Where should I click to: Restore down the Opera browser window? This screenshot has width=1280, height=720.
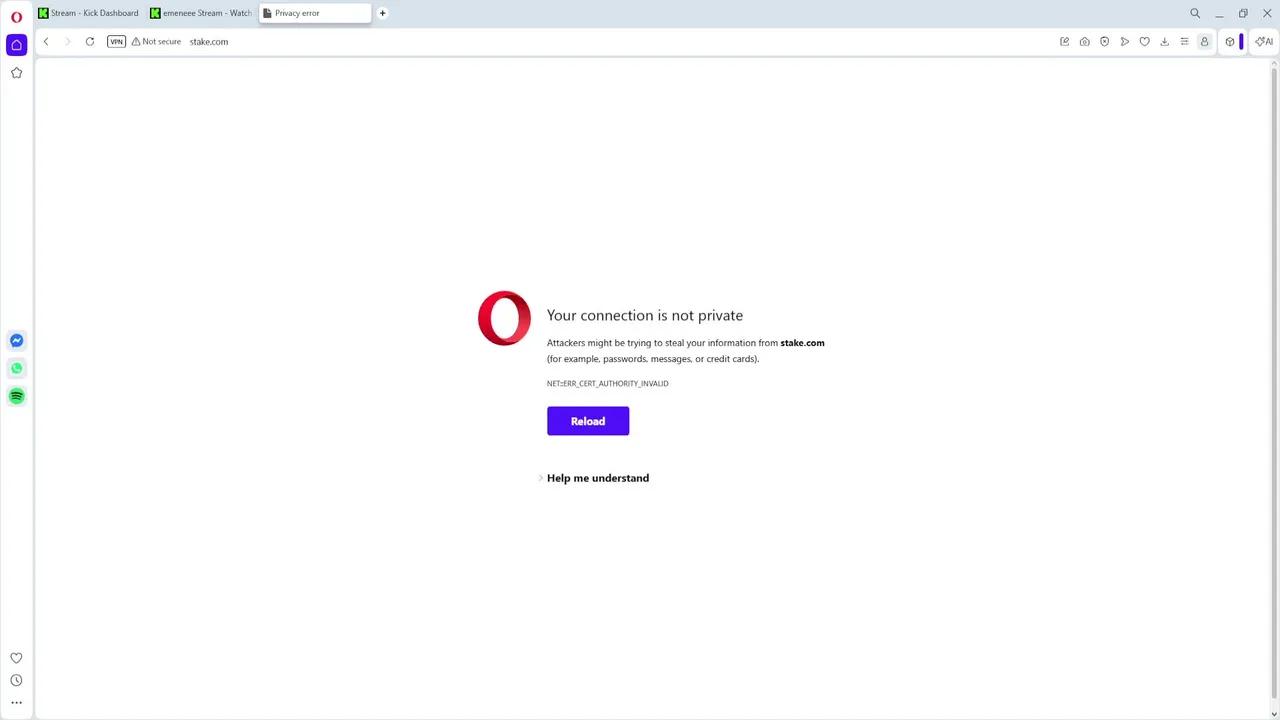click(1243, 13)
